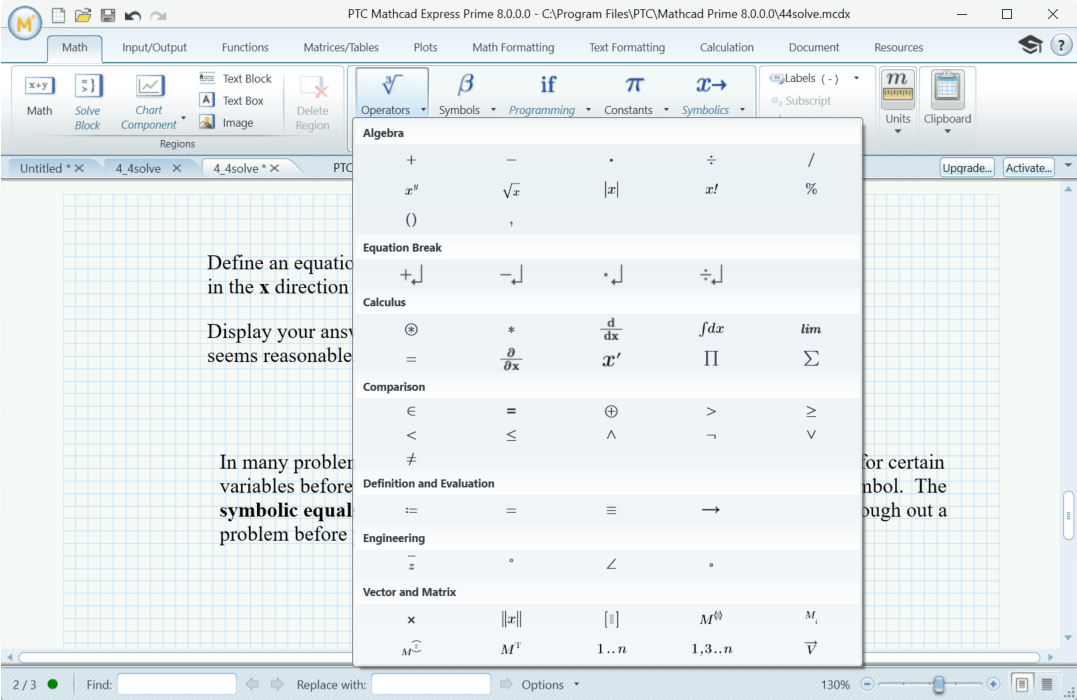Insert the logical XOR ⊕ operator

click(611, 411)
